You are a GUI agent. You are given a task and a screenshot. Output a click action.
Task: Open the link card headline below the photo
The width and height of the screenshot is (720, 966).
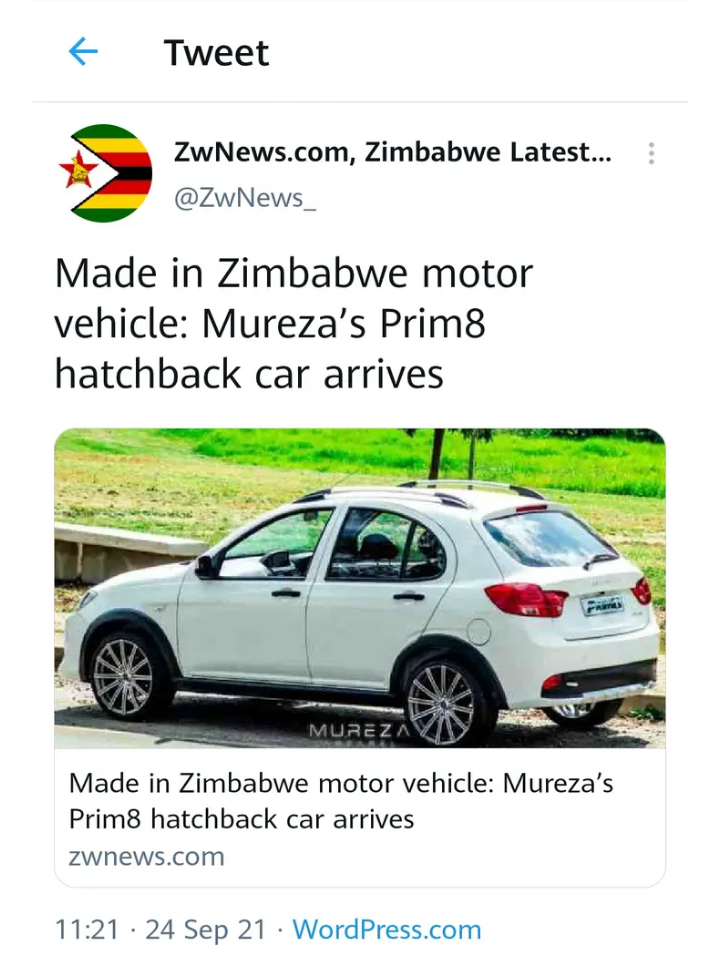pyautogui.click(x=341, y=801)
